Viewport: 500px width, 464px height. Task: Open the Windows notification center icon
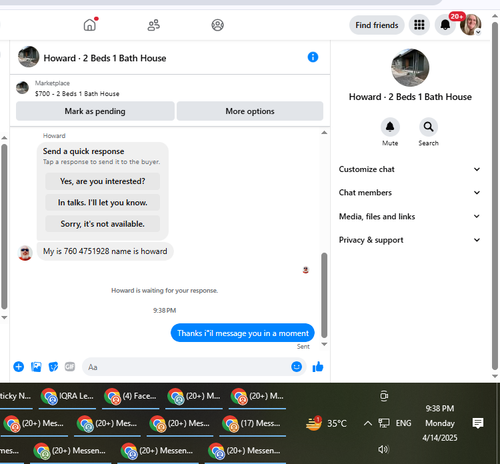coord(478,423)
